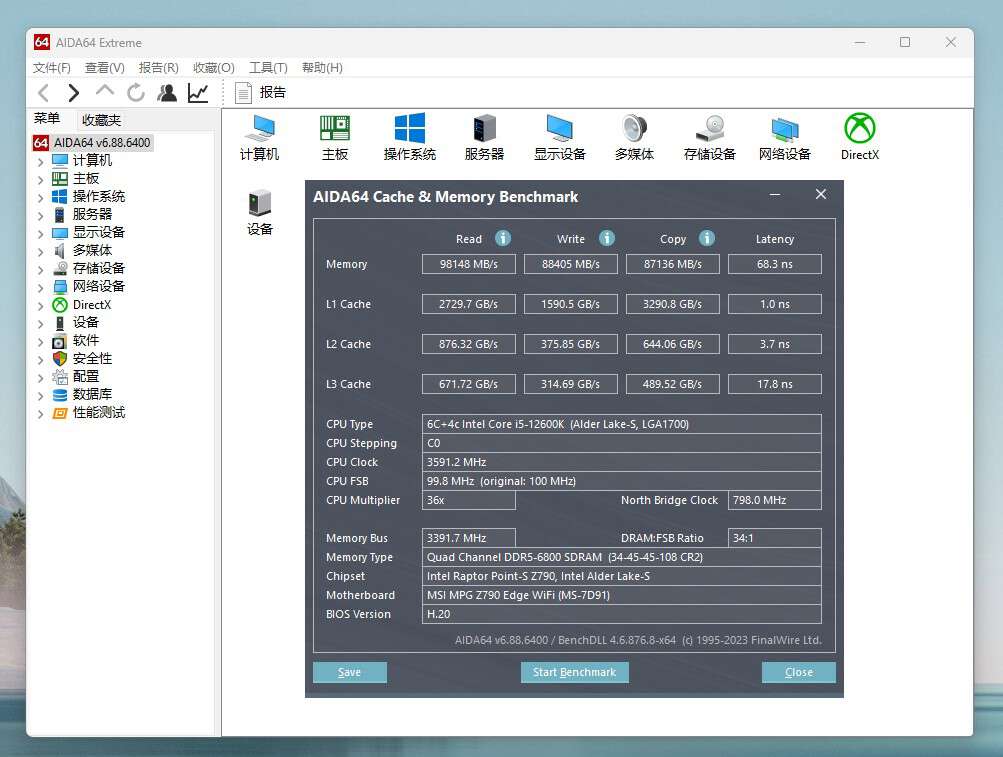Click the info icon beside Copy
1003x757 pixels.
(707, 238)
